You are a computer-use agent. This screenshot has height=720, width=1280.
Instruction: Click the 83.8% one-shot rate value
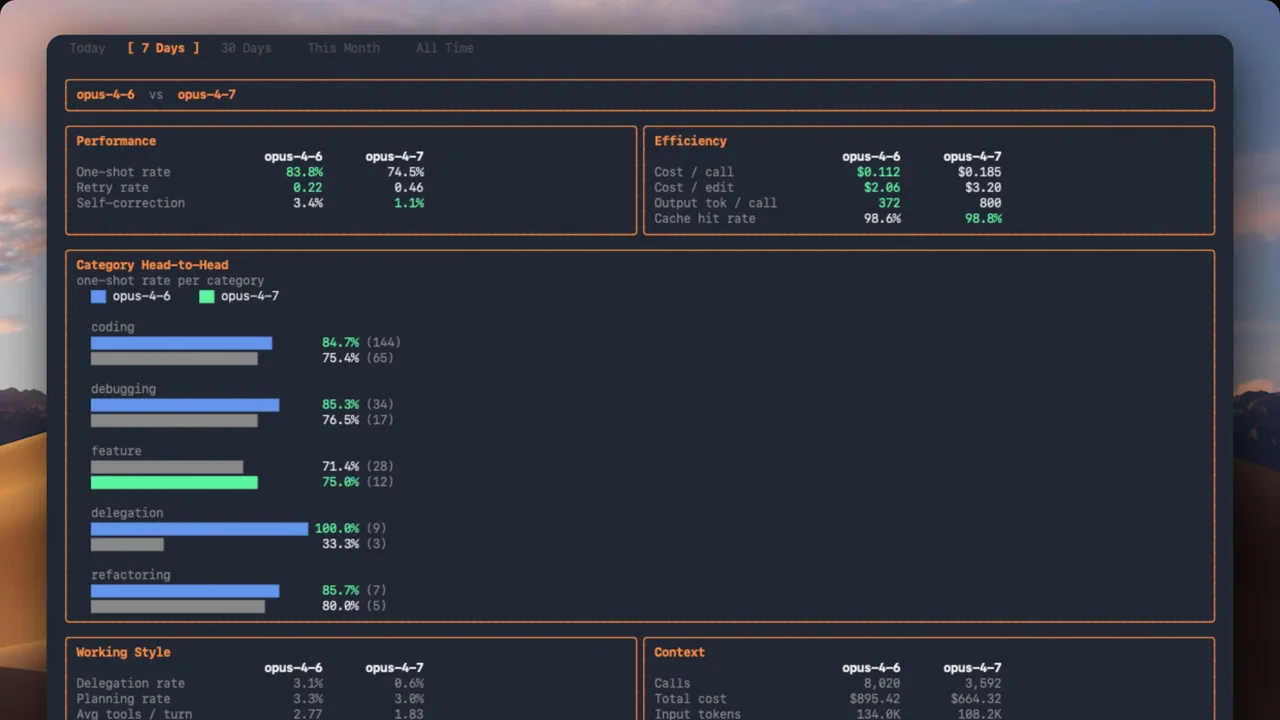point(304,172)
